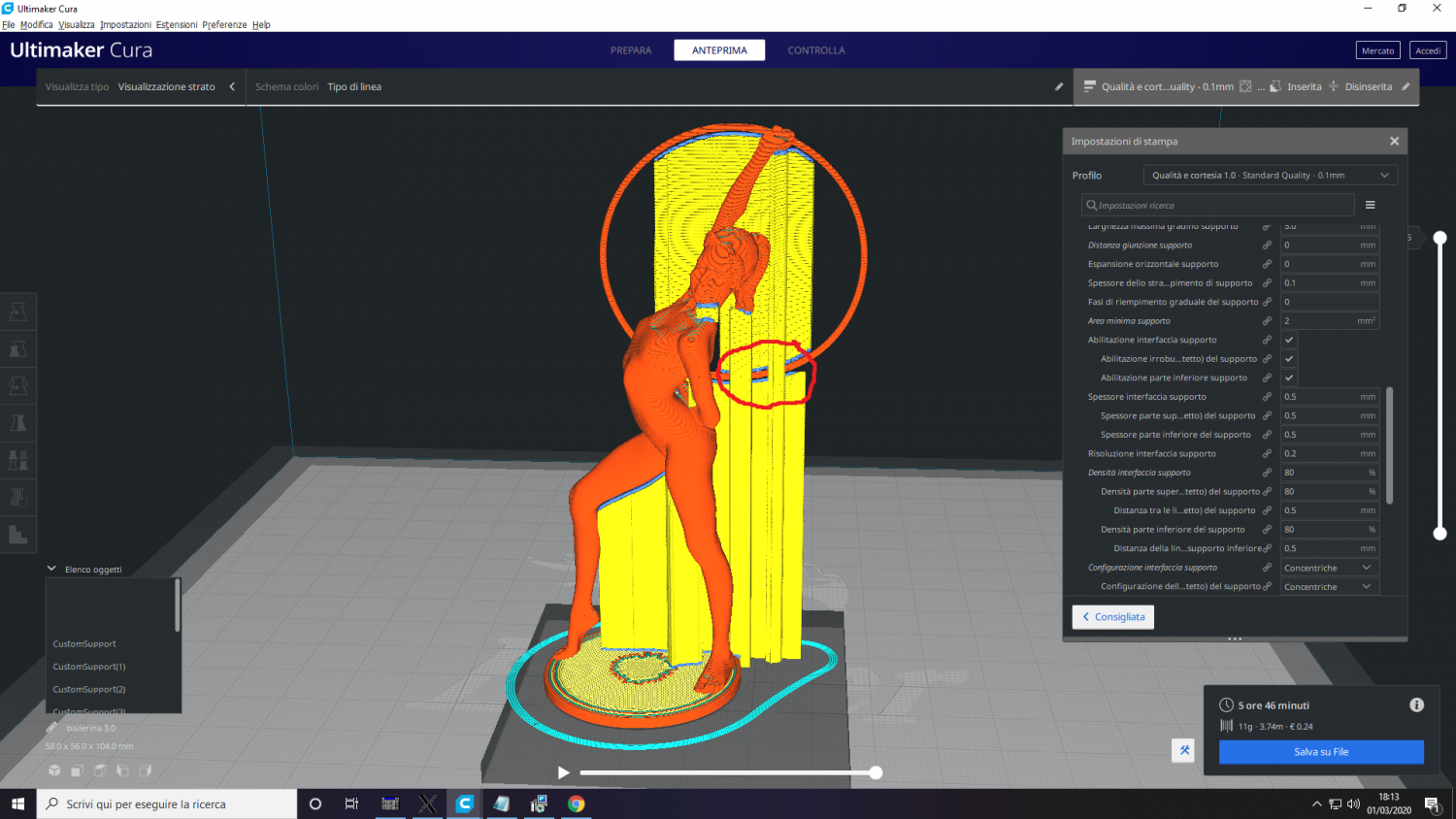1456x819 pixels.
Task: Select the Scale tool in left toolbar
Action: tap(17, 348)
